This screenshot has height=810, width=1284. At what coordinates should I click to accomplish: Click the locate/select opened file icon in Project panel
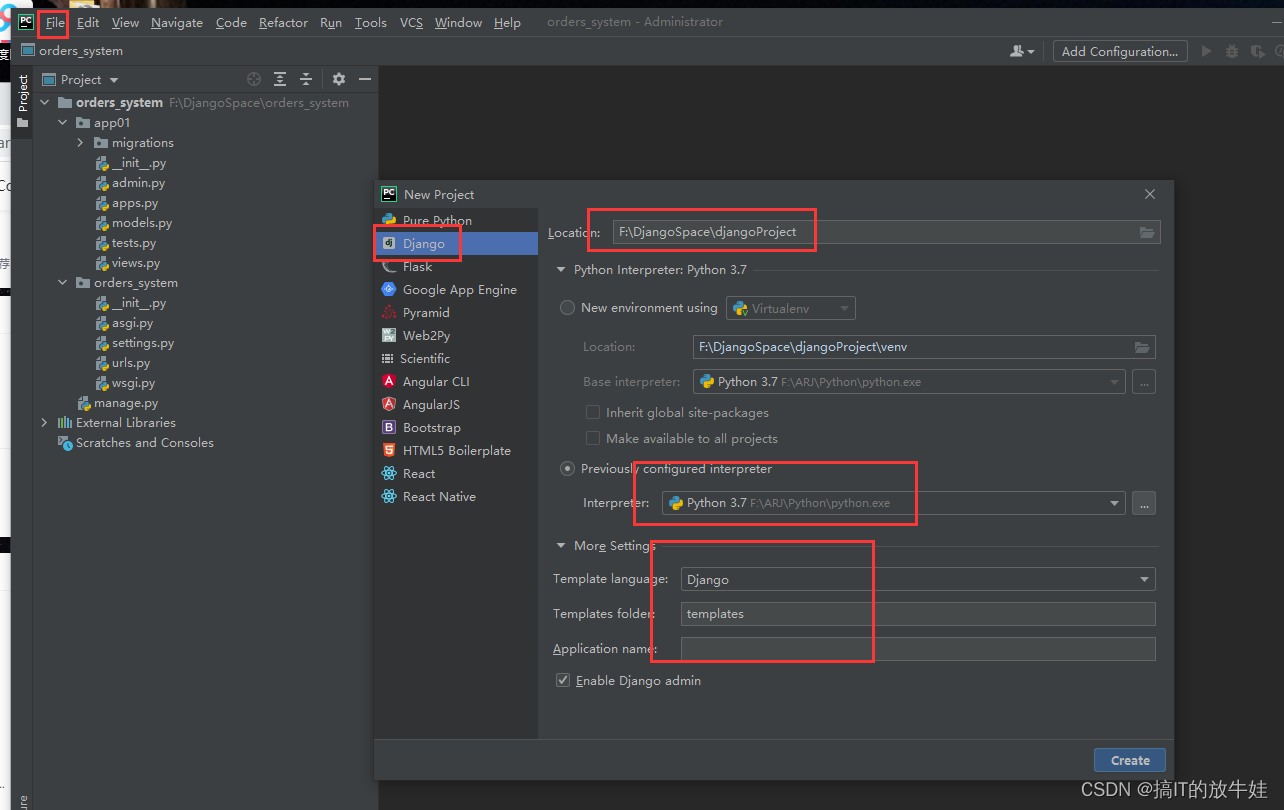coord(254,79)
